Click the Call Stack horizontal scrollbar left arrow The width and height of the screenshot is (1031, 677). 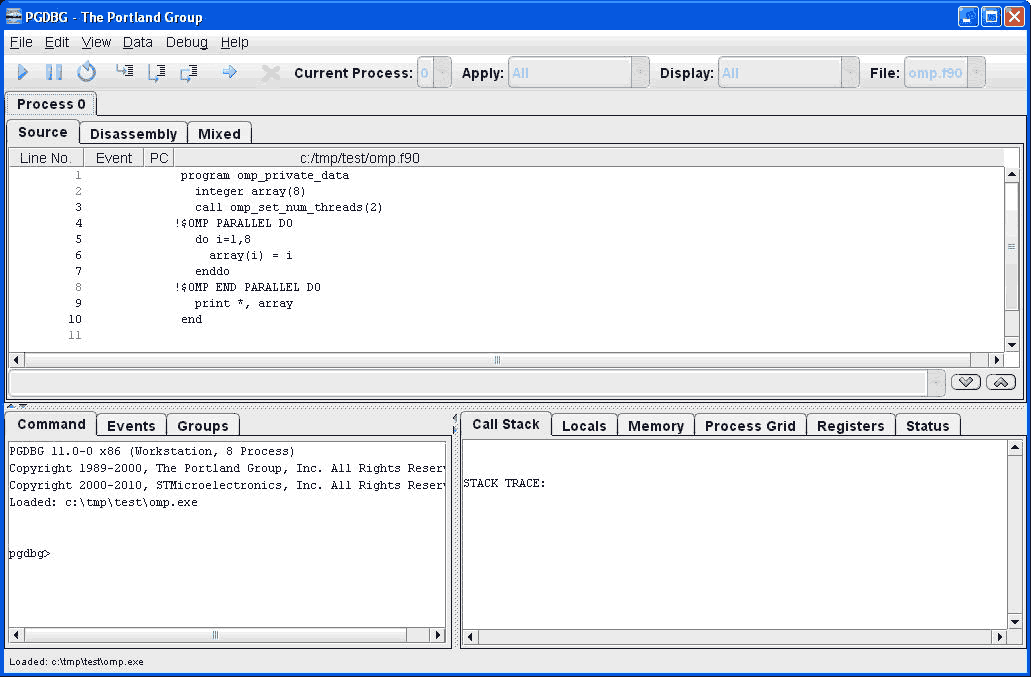pyautogui.click(x=470, y=636)
